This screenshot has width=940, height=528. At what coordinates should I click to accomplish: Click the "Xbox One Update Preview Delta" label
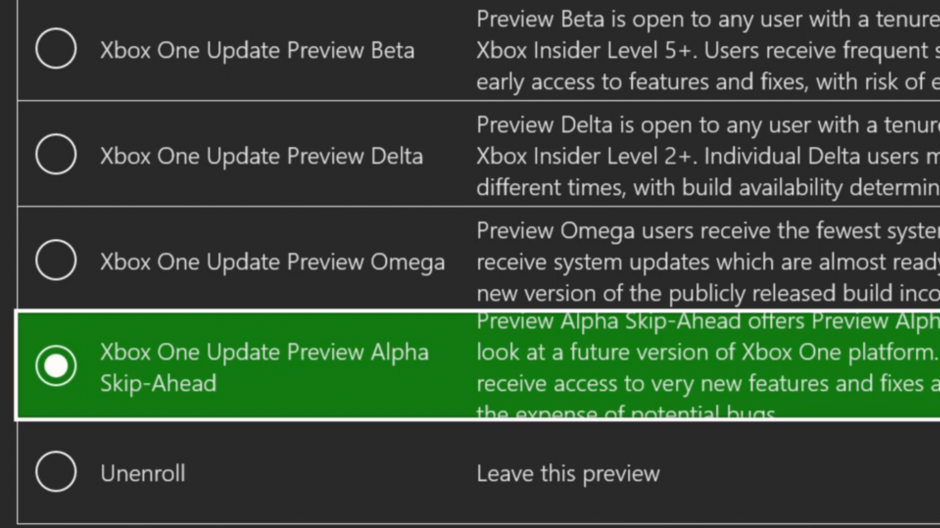261,156
